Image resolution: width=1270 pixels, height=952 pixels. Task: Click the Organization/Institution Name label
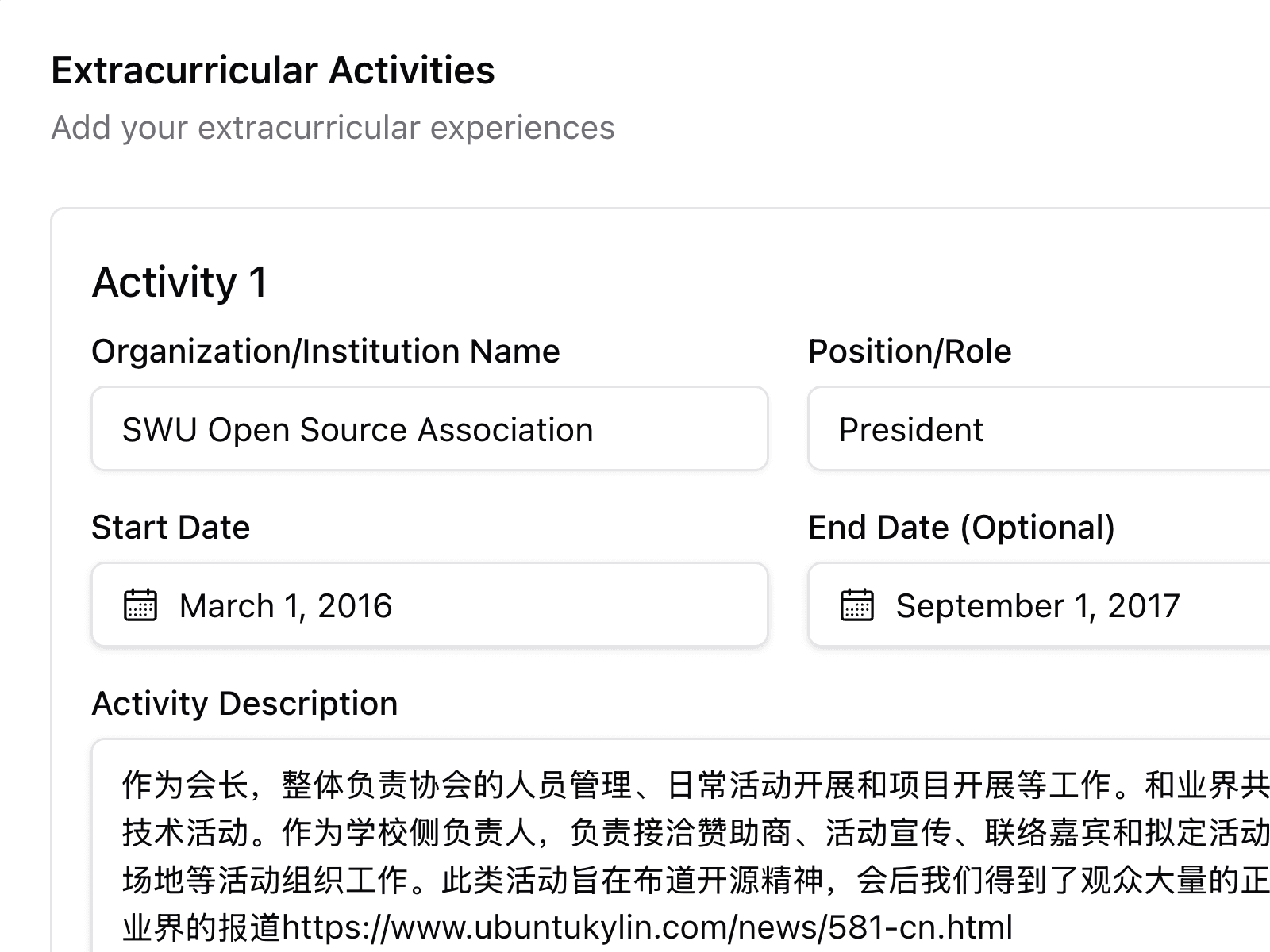326,351
